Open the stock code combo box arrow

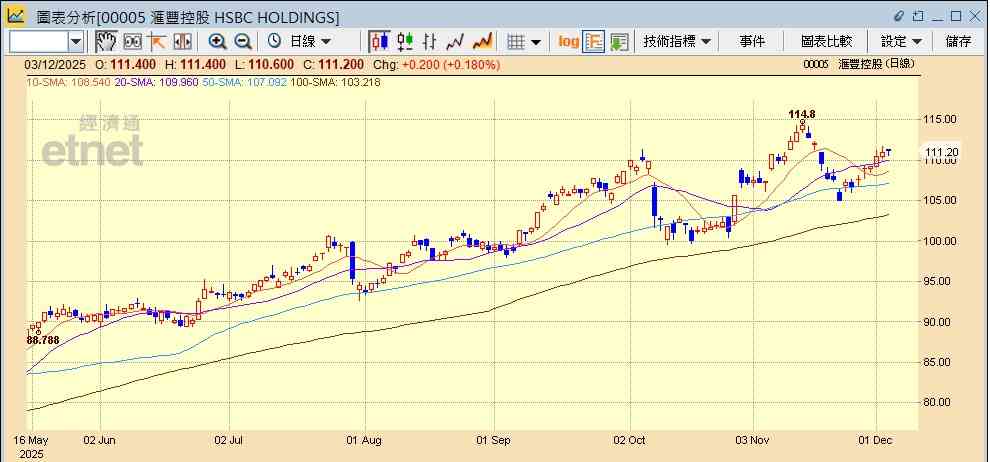pyautogui.click(x=76, y=41)
